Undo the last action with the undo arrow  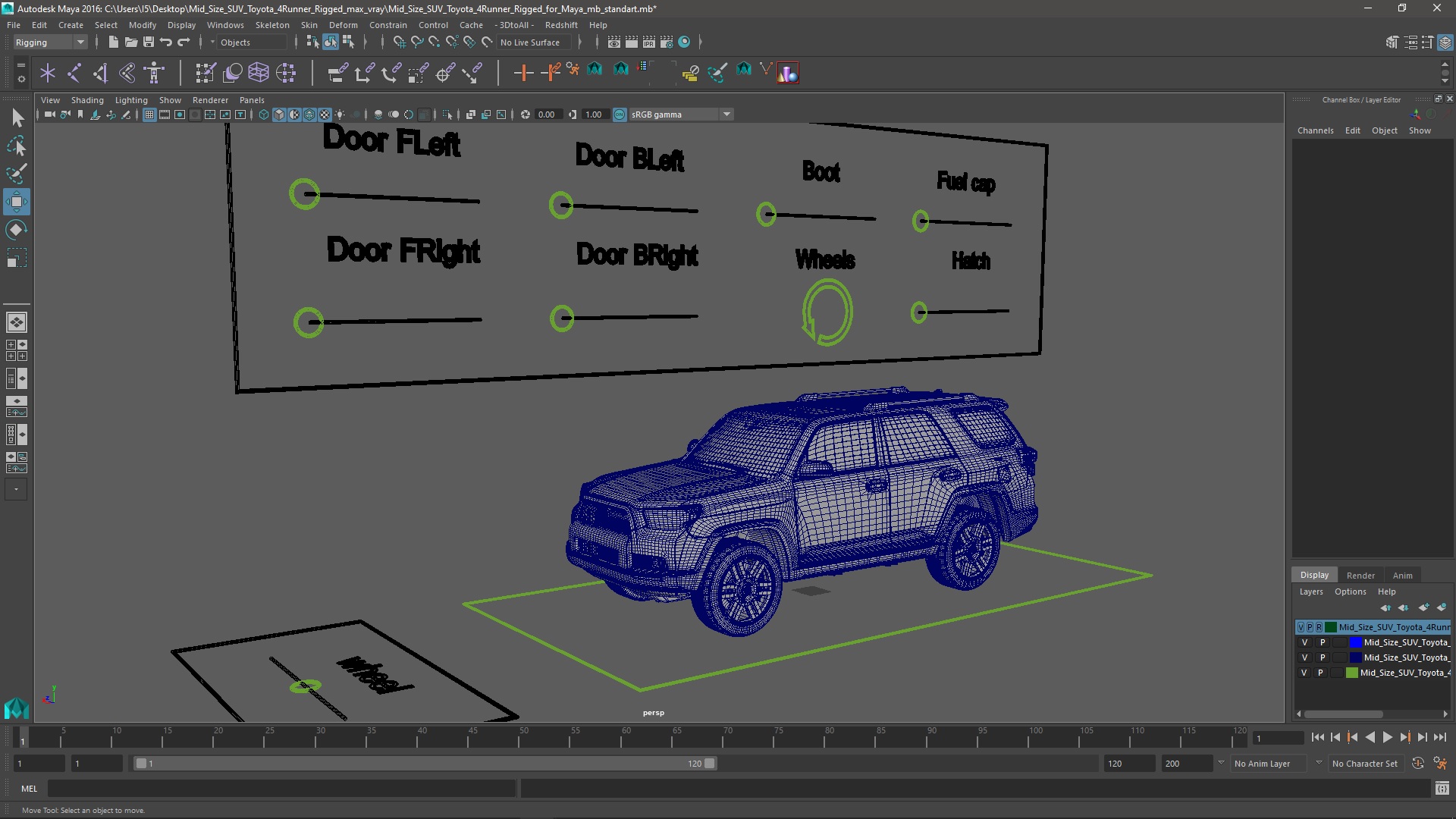166,42
